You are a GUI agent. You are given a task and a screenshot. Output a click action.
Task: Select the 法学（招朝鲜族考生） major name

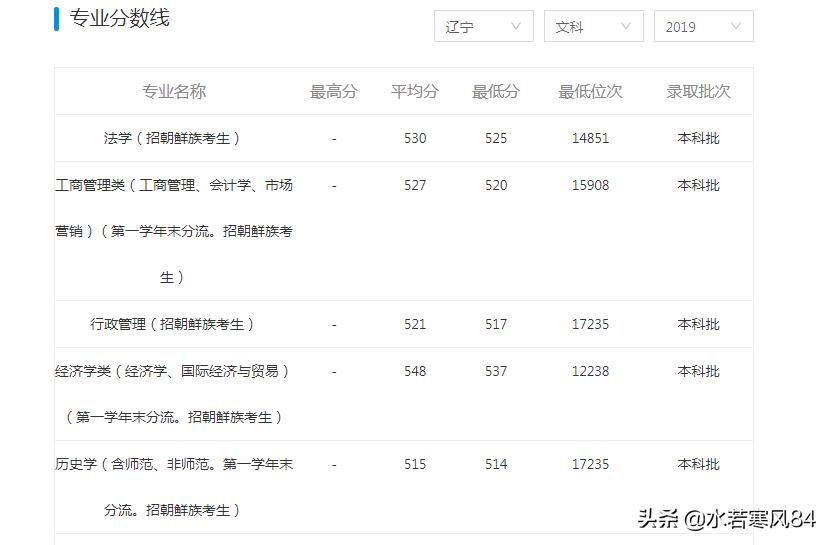click(x=174, y=139)
